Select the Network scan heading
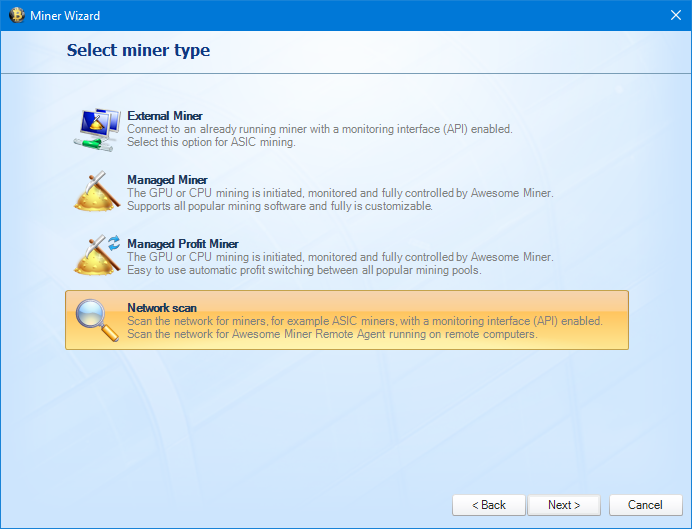Viewport: 692px width, 529px height. [162, 308]
